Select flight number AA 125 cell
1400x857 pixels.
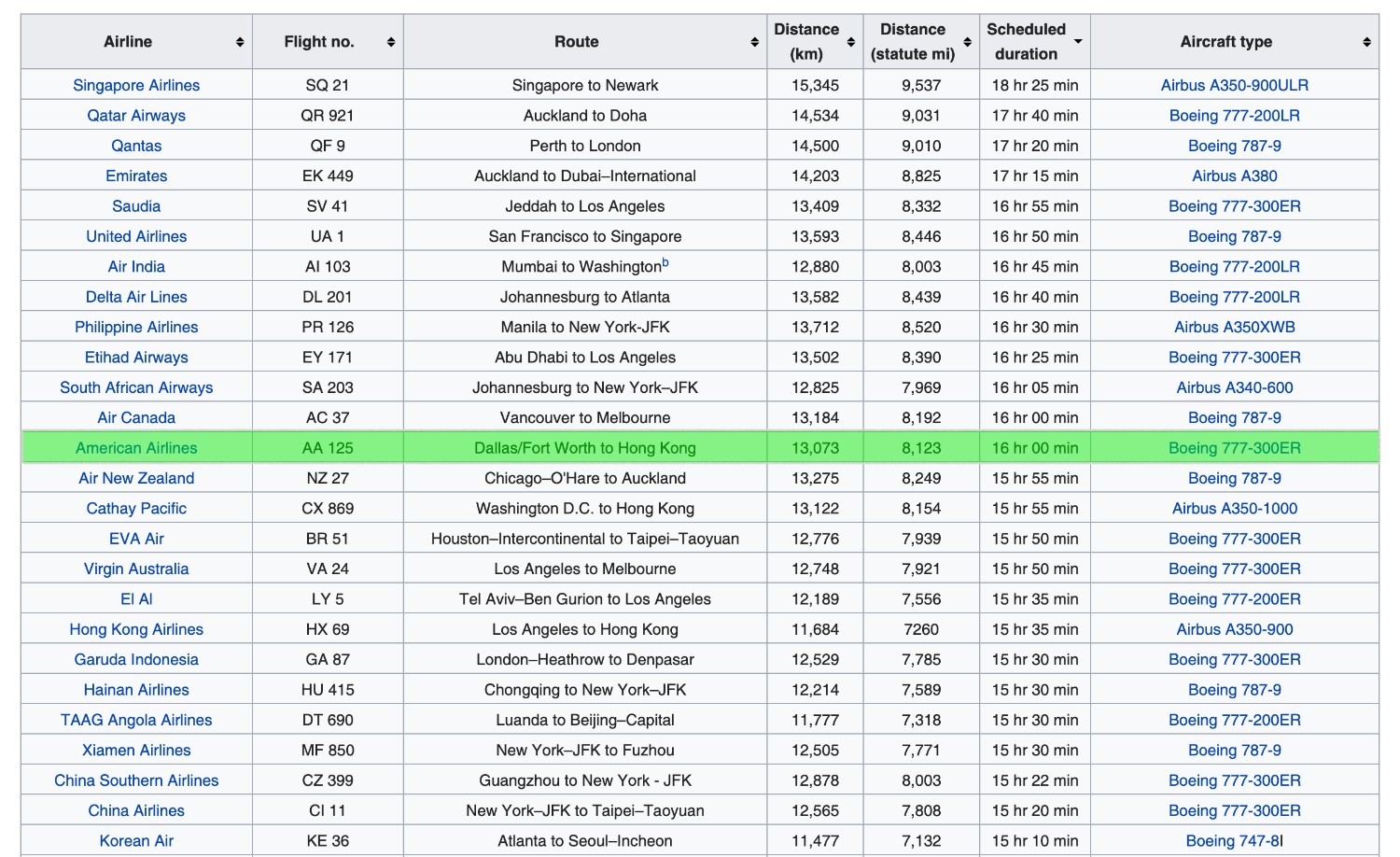(328, 448)
